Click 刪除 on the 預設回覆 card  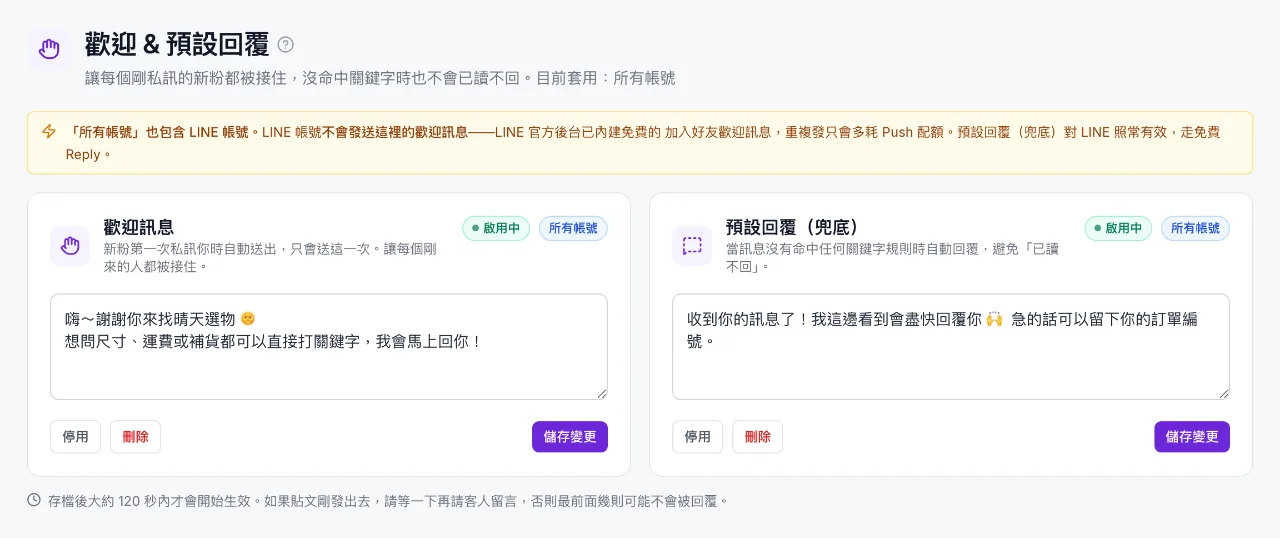click(757, 437)
